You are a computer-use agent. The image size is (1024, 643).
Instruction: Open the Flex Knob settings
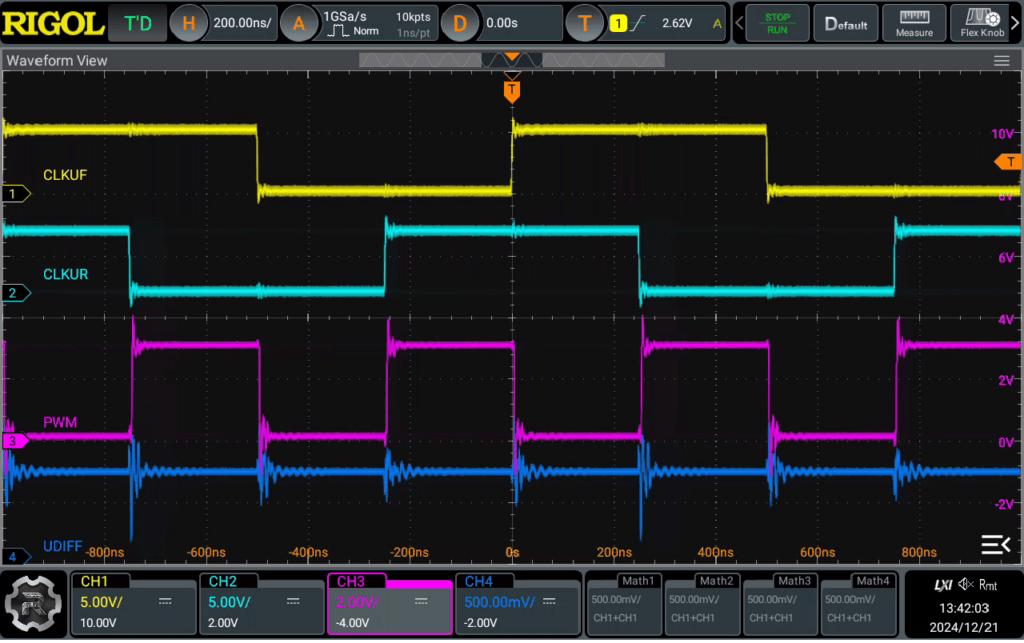982,23
